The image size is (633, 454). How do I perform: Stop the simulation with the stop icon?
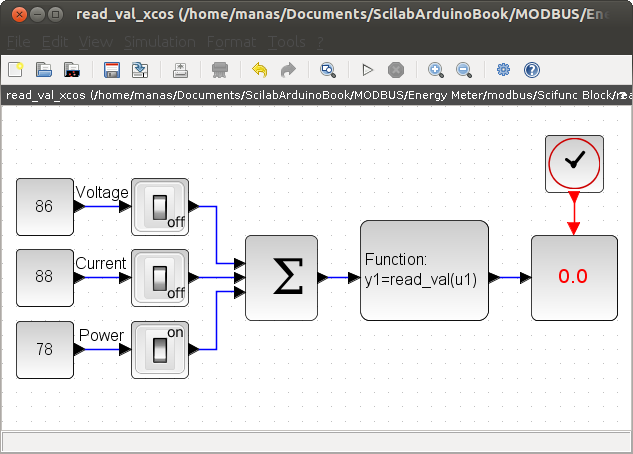(x=396, y=70)
